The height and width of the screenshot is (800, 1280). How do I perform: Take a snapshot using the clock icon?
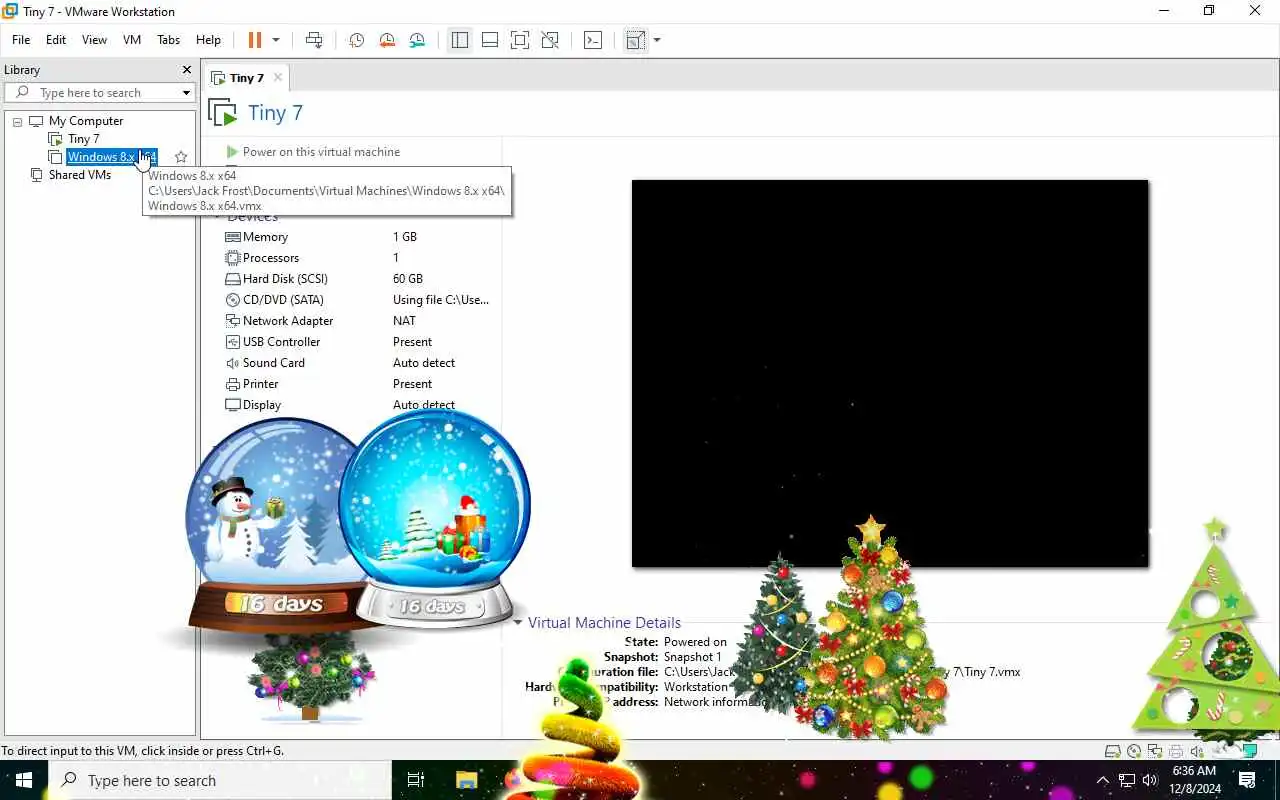coord(356,40)
